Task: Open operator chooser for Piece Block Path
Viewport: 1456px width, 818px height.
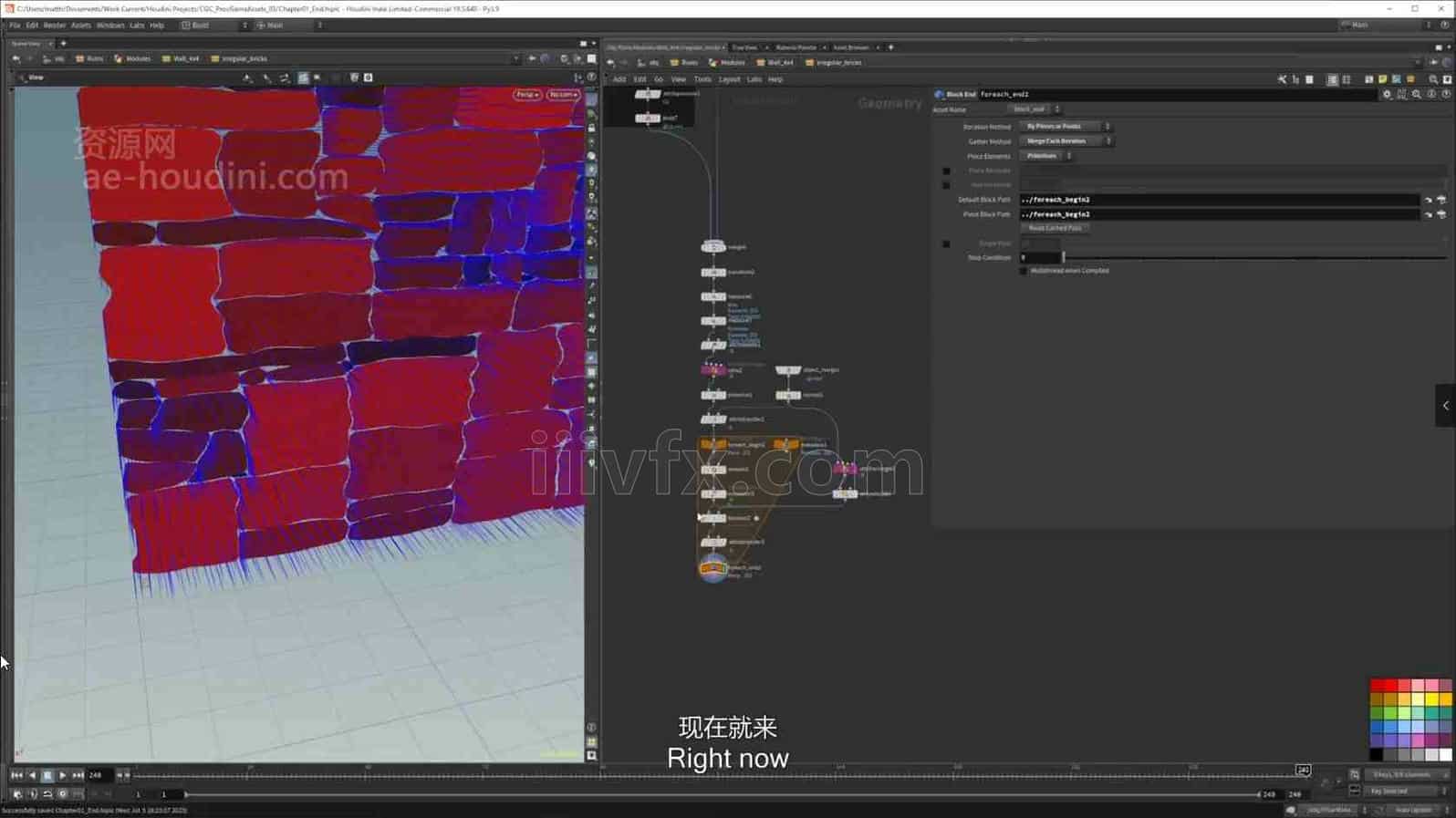Action: [x=1441, y=214]
